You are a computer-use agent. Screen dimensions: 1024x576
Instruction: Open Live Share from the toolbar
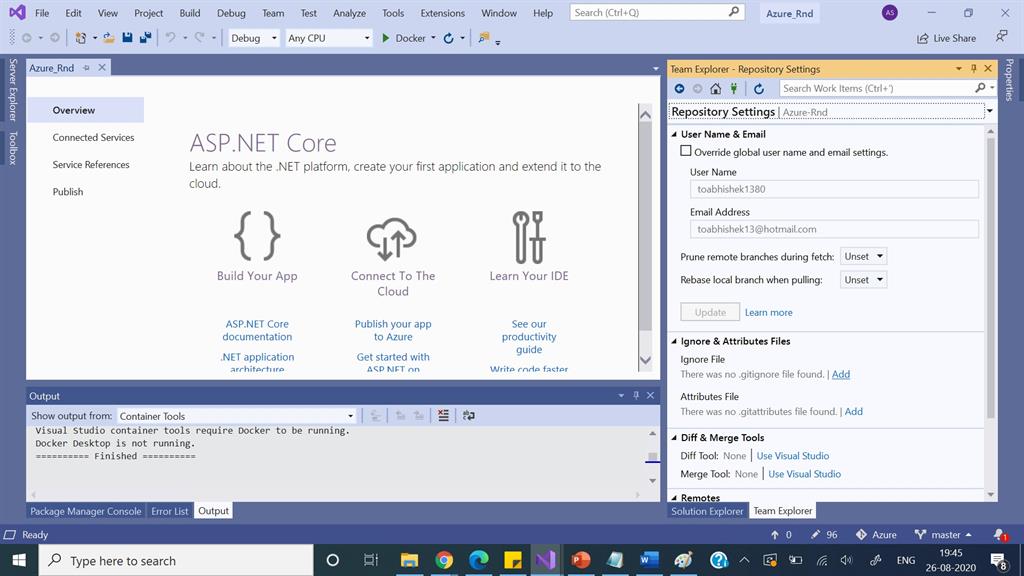pos(946,38)
